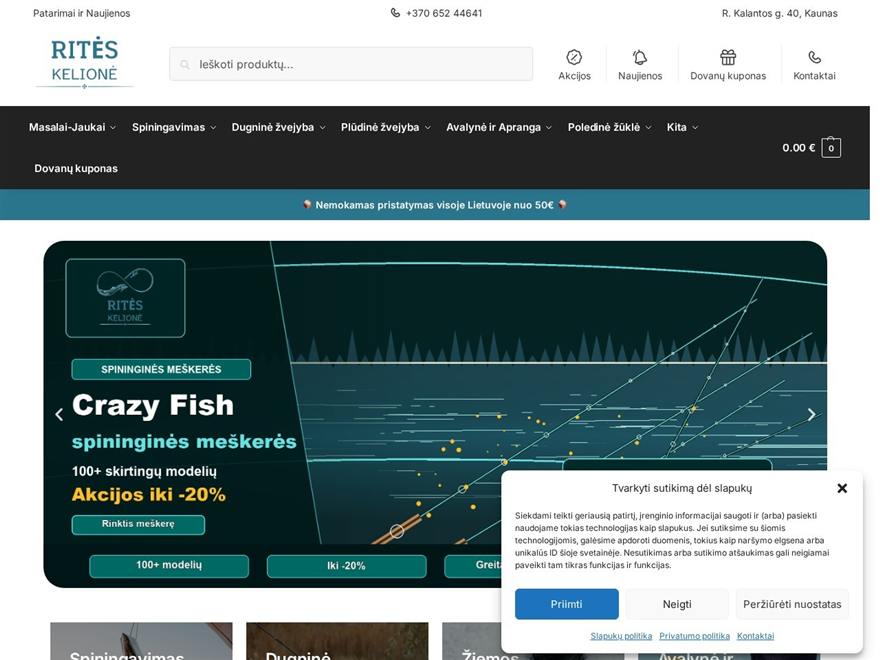Expand the Spiningavimas dropdown menu
Image resolution: width=880 pixels, height=660 pixels.
click(x=174, y=127)
